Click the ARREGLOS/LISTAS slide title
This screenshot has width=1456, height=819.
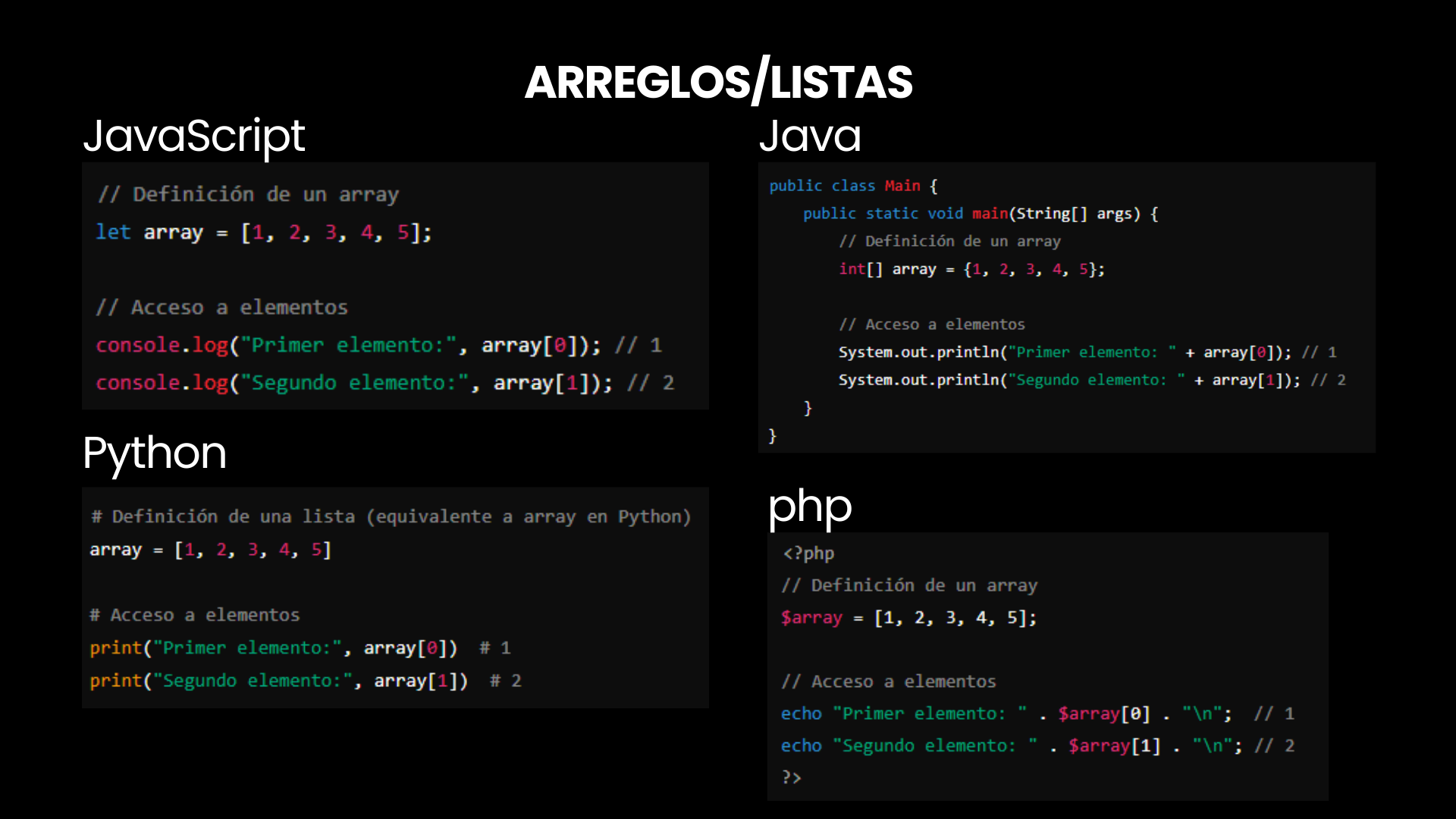coord(718,82)
